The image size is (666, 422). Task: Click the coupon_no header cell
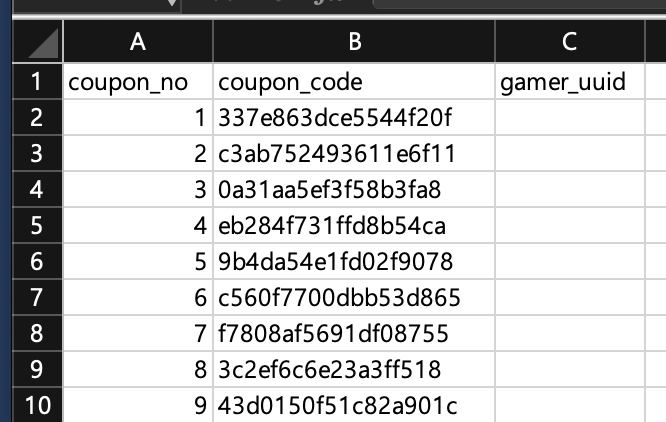pos(137,82)
